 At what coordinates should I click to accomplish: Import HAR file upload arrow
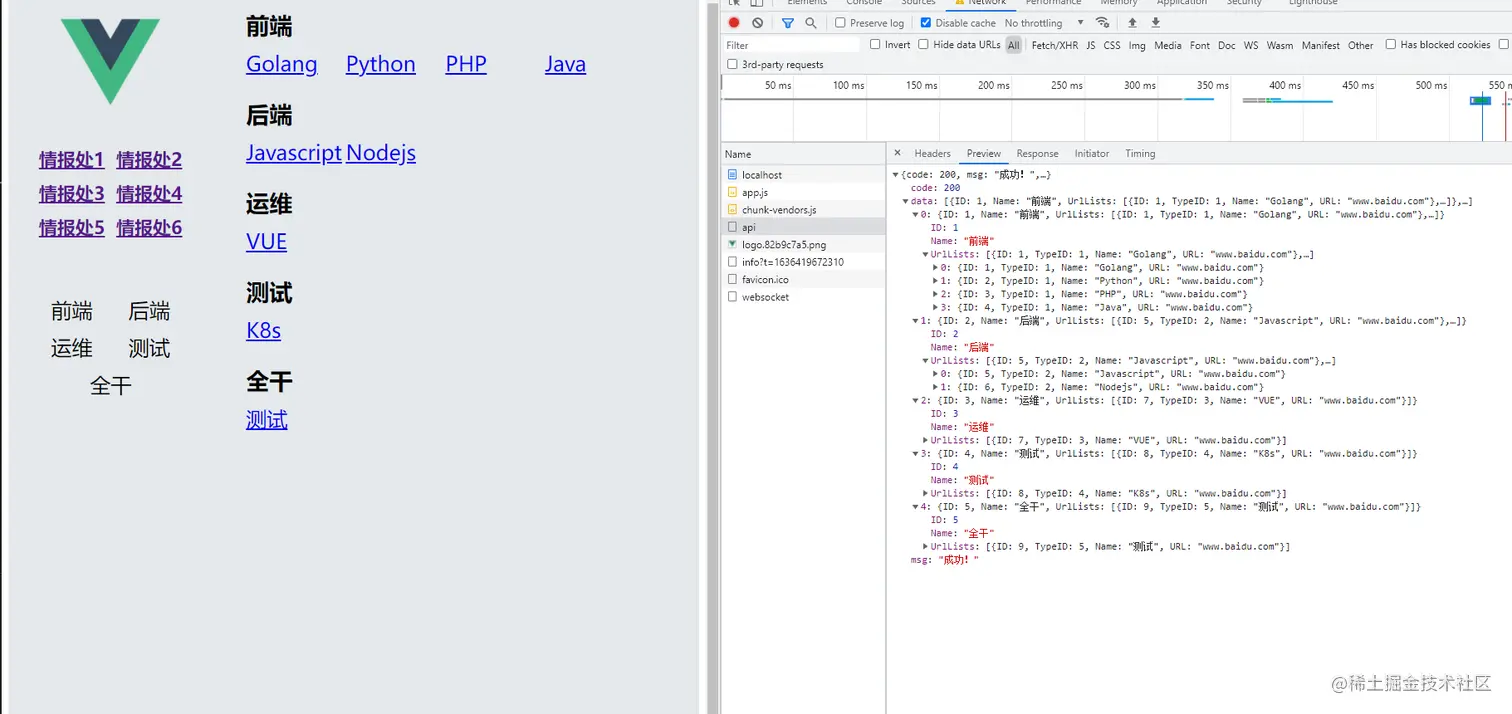(1133, 23)
